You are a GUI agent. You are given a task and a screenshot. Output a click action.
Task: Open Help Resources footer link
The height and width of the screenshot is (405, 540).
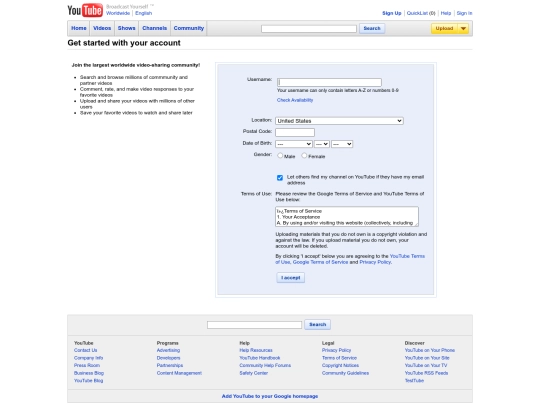pyautogui.click(x=256, y=351)
